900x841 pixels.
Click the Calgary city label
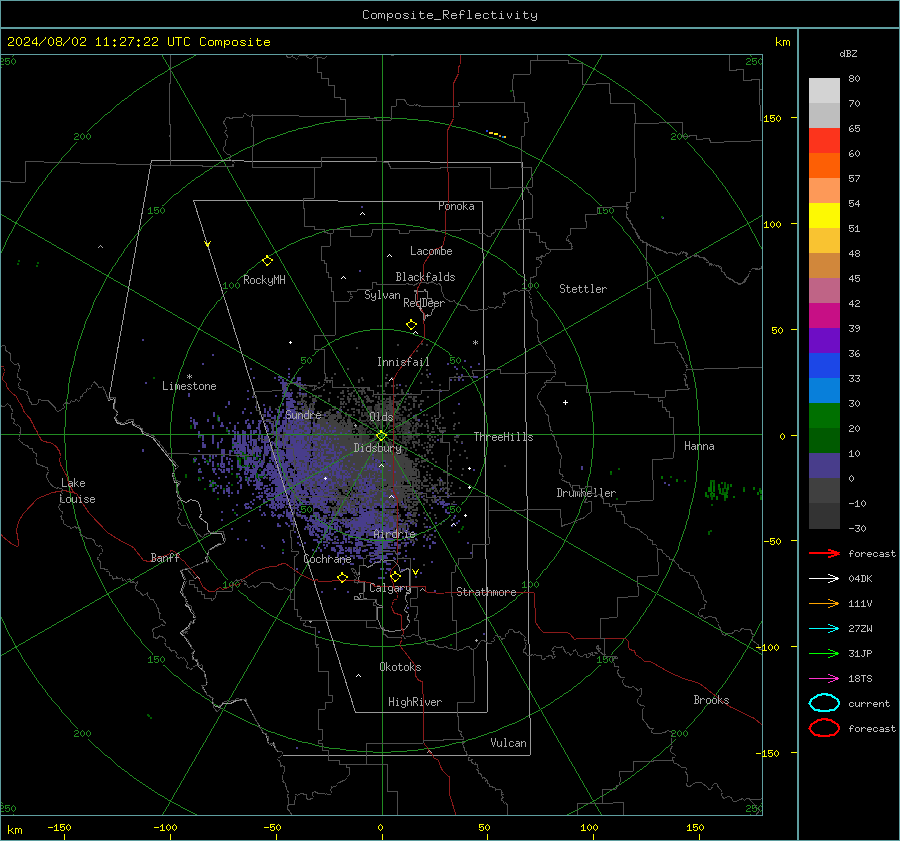(390, 588)
